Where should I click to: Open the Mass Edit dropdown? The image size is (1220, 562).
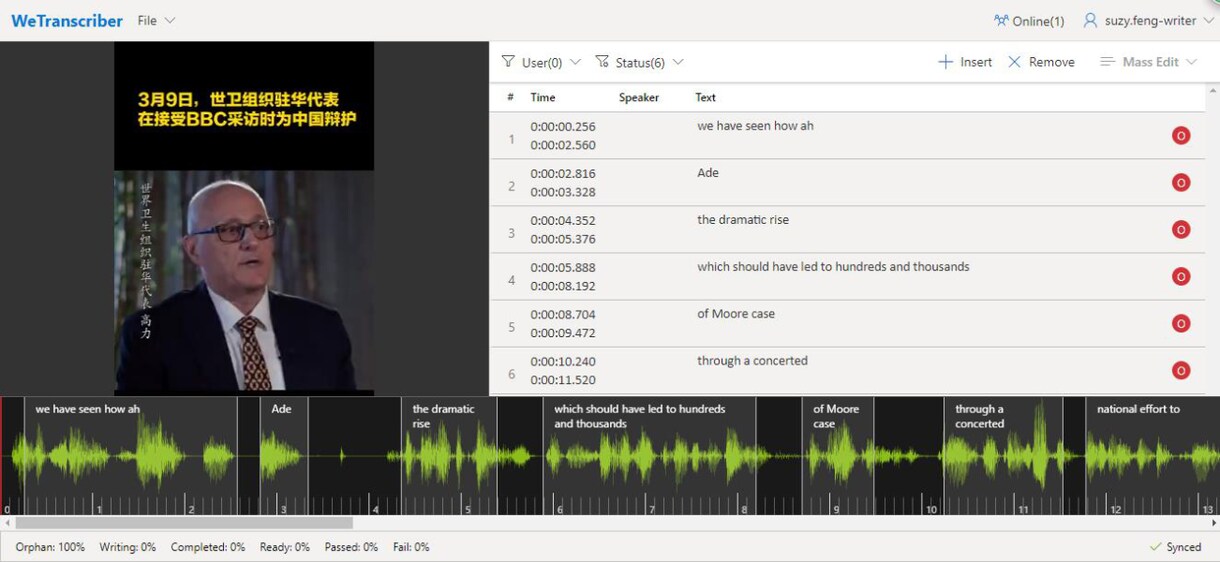pyautogui.click(x=1148, y=62)
